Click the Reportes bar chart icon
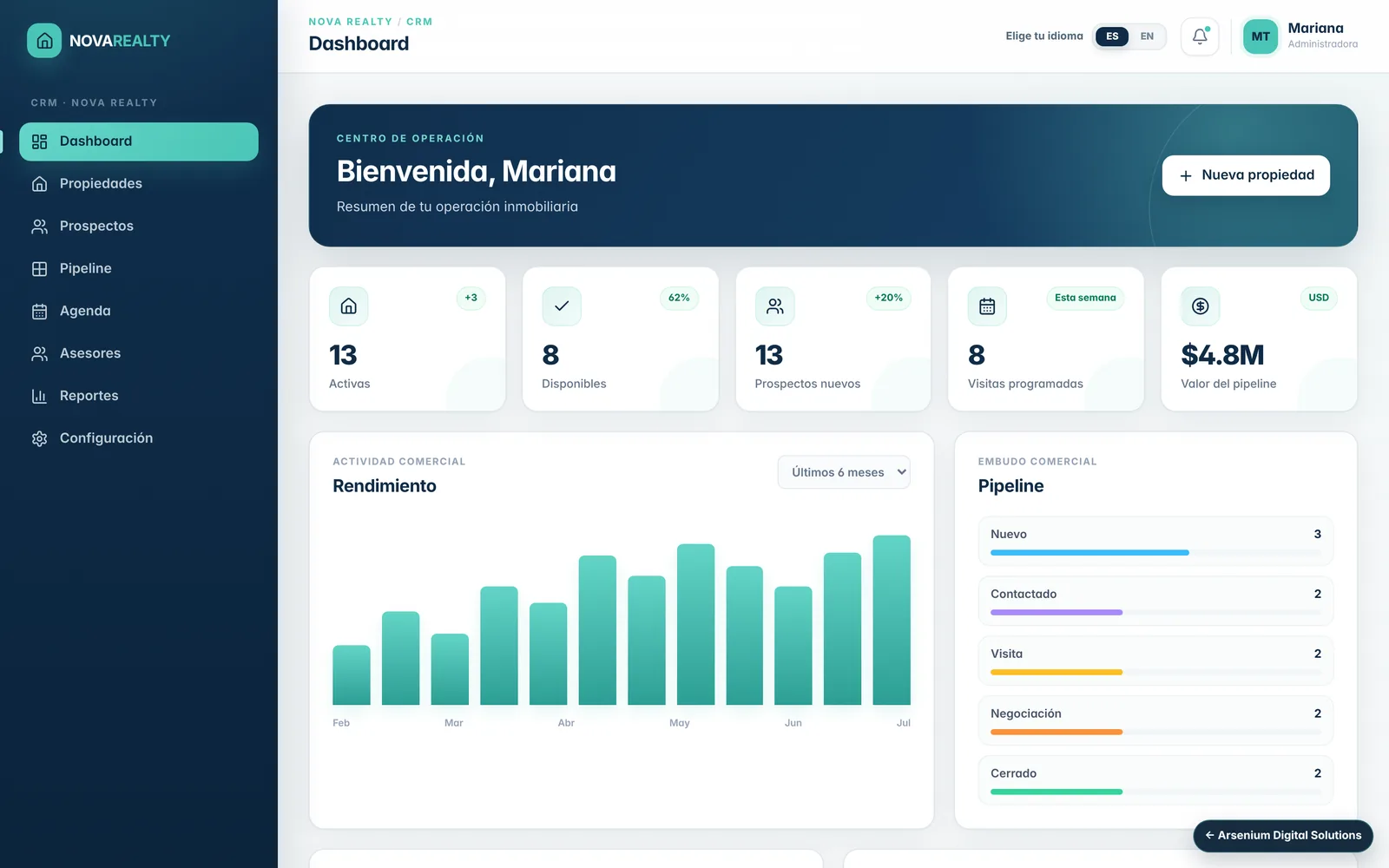Image resolution: width=1389 pixels, height=868 pixels. (x=39, y=397)
